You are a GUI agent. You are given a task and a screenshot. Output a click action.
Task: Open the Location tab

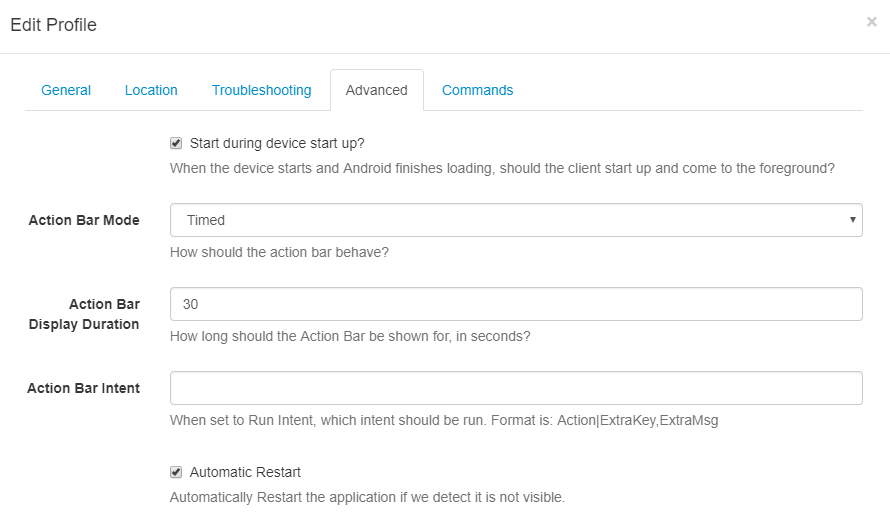(151, 90)
